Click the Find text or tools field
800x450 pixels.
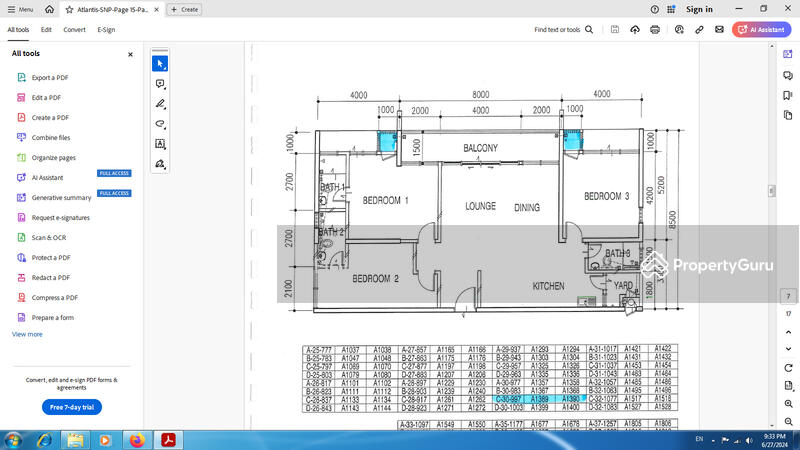point(563,30)
